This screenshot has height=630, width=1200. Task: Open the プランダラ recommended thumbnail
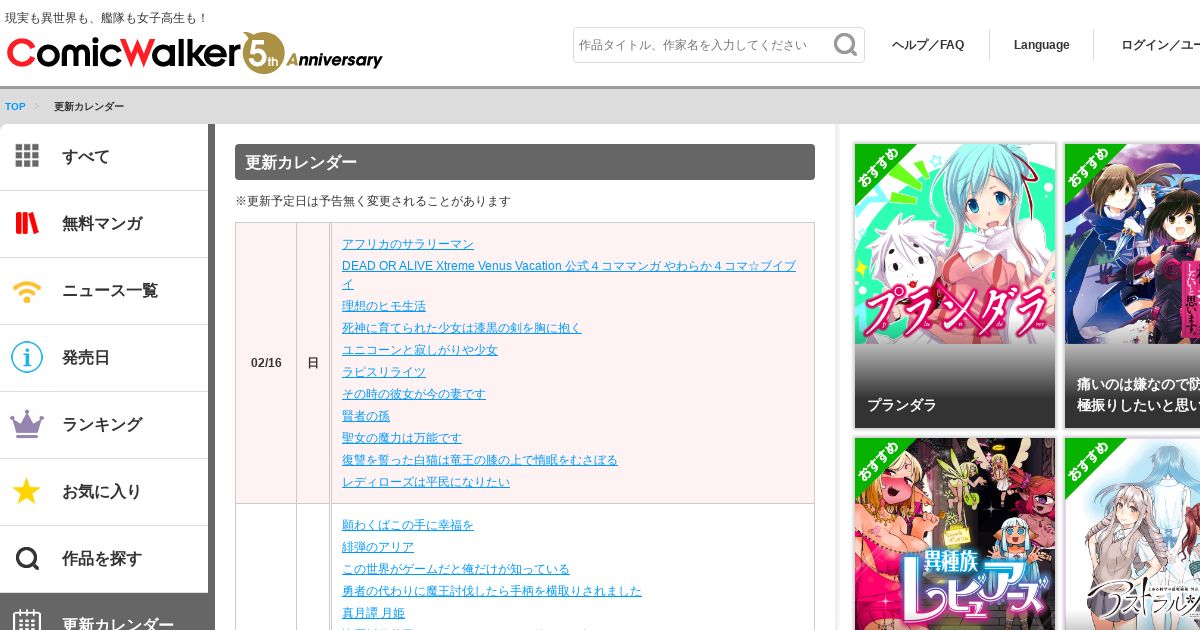click(x=955, y=286)
